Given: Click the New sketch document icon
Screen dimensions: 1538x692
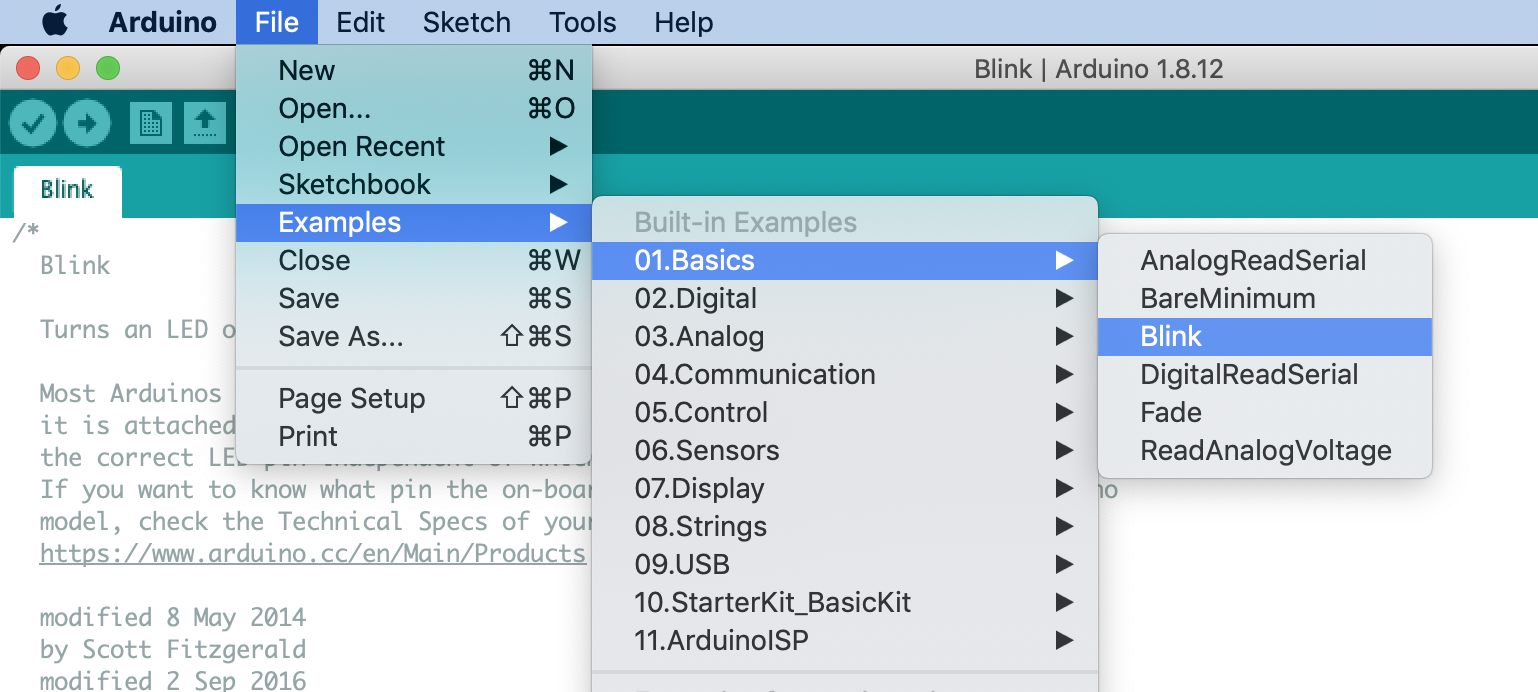Looking at the screenshot, I should 151,124.
